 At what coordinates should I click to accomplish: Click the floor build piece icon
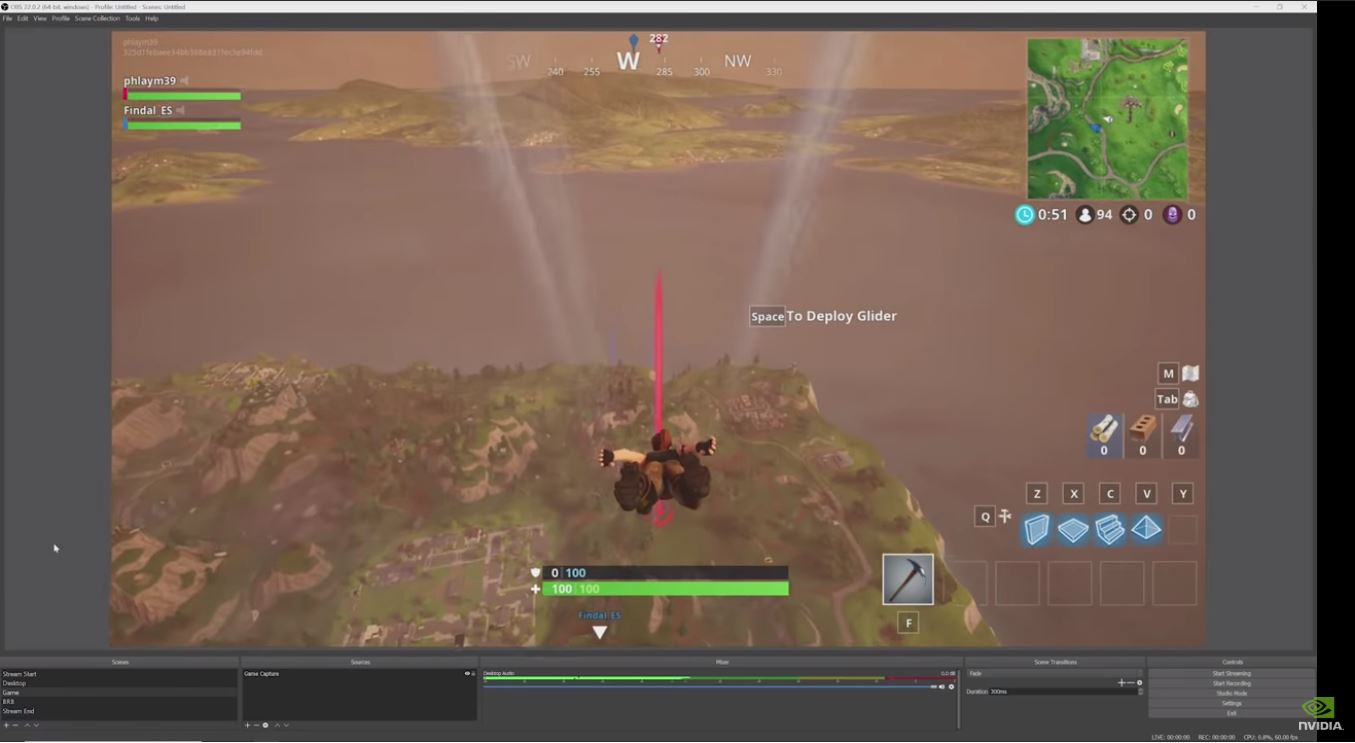click(x=1073, y=529)
